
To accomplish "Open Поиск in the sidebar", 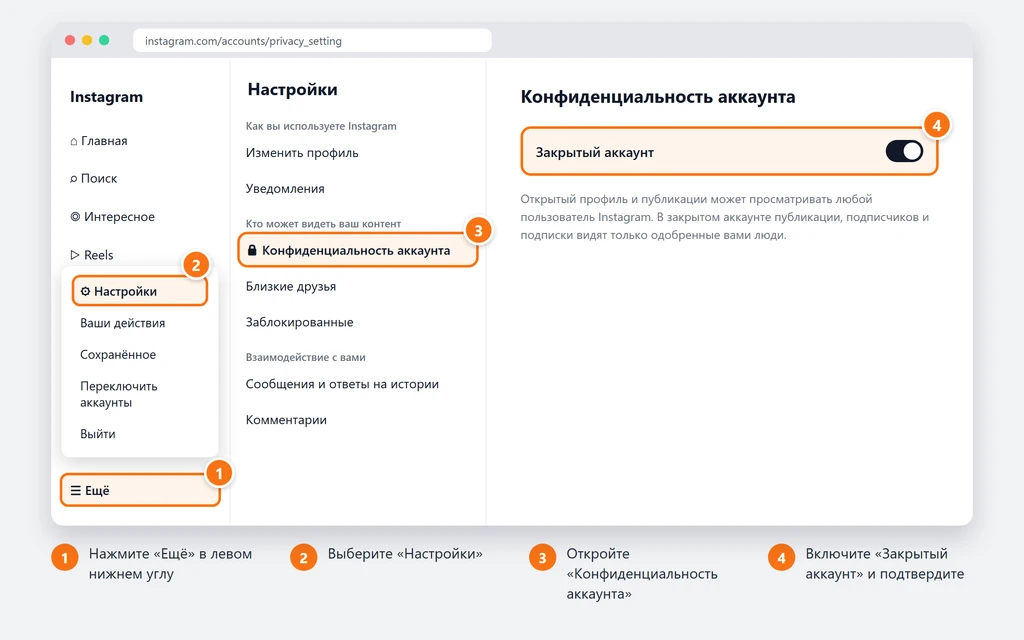I will point(93,179).
